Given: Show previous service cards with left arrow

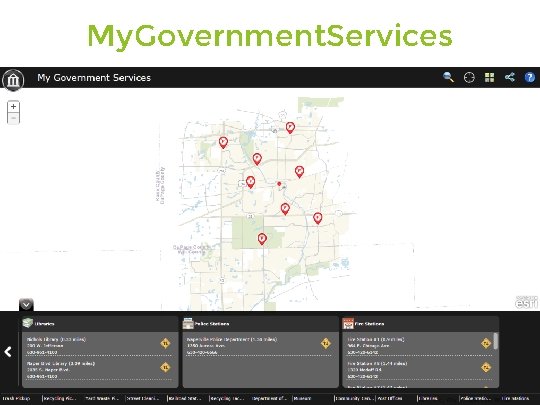Looking at the screenshot, I should coord(8,352).
